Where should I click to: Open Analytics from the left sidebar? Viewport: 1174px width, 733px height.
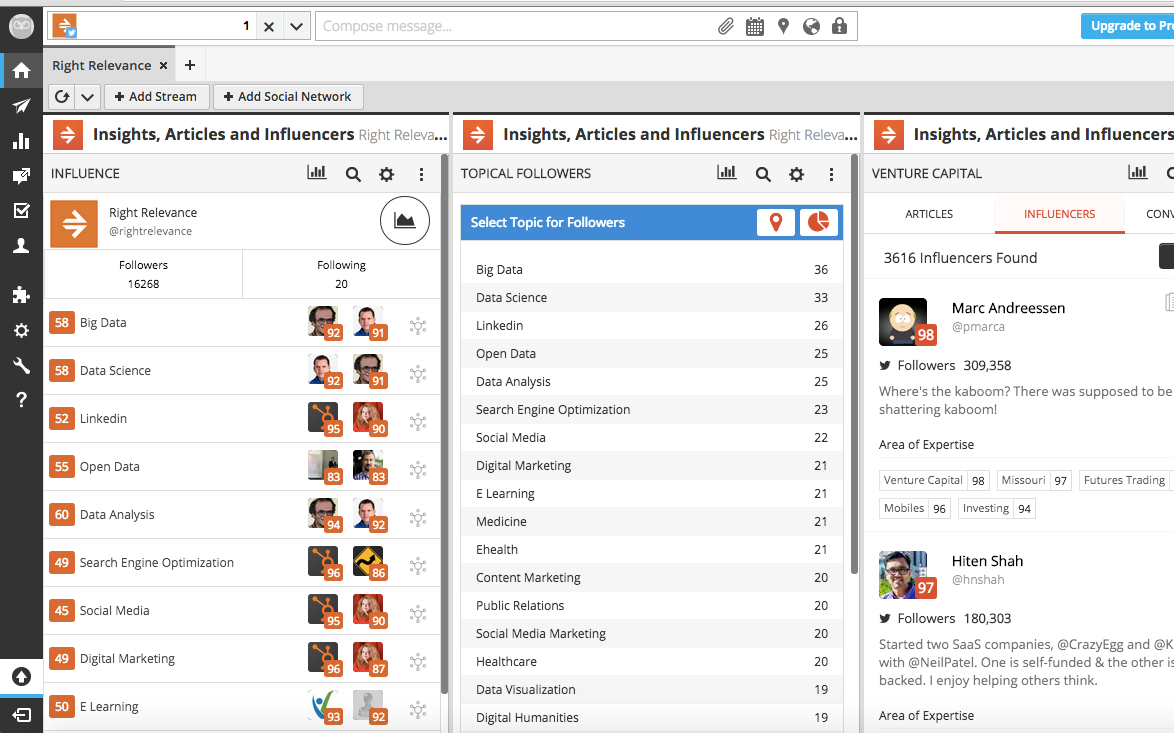pos(22,141)
